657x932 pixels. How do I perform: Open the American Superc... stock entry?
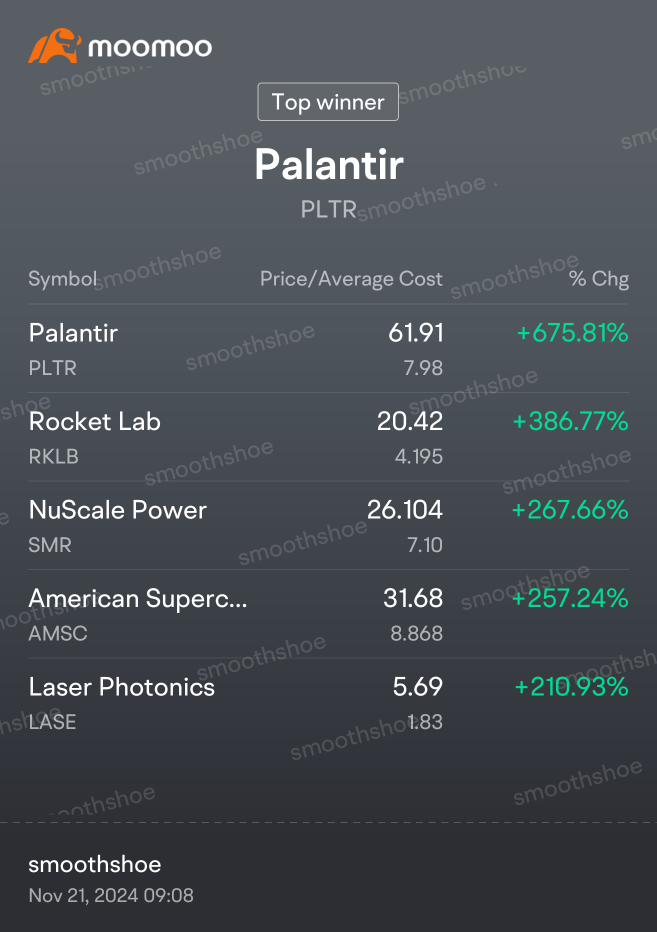[x=138, y=599]
